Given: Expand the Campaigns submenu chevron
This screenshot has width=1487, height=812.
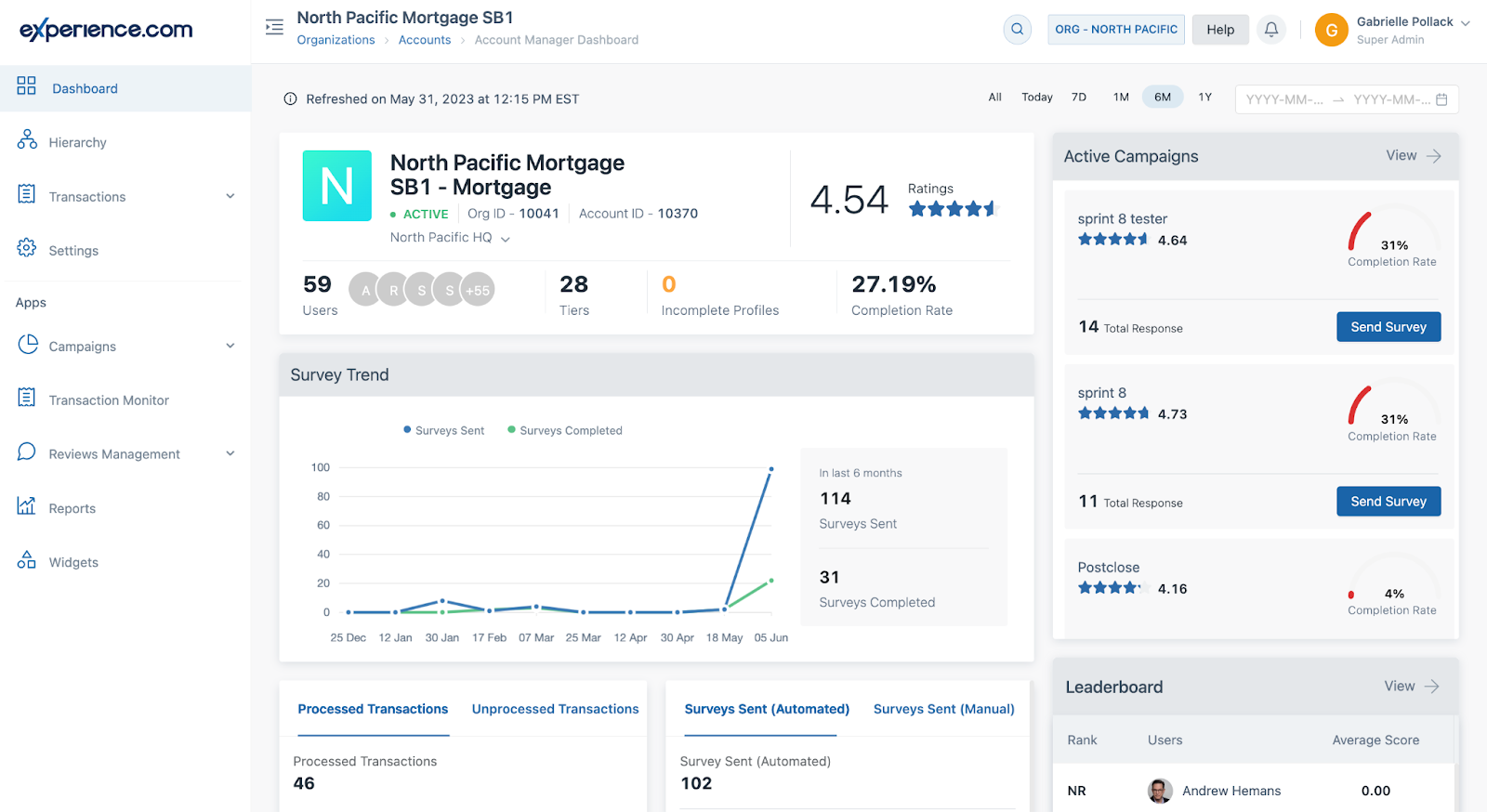Looking at the screenshot, I should point(230,346).
